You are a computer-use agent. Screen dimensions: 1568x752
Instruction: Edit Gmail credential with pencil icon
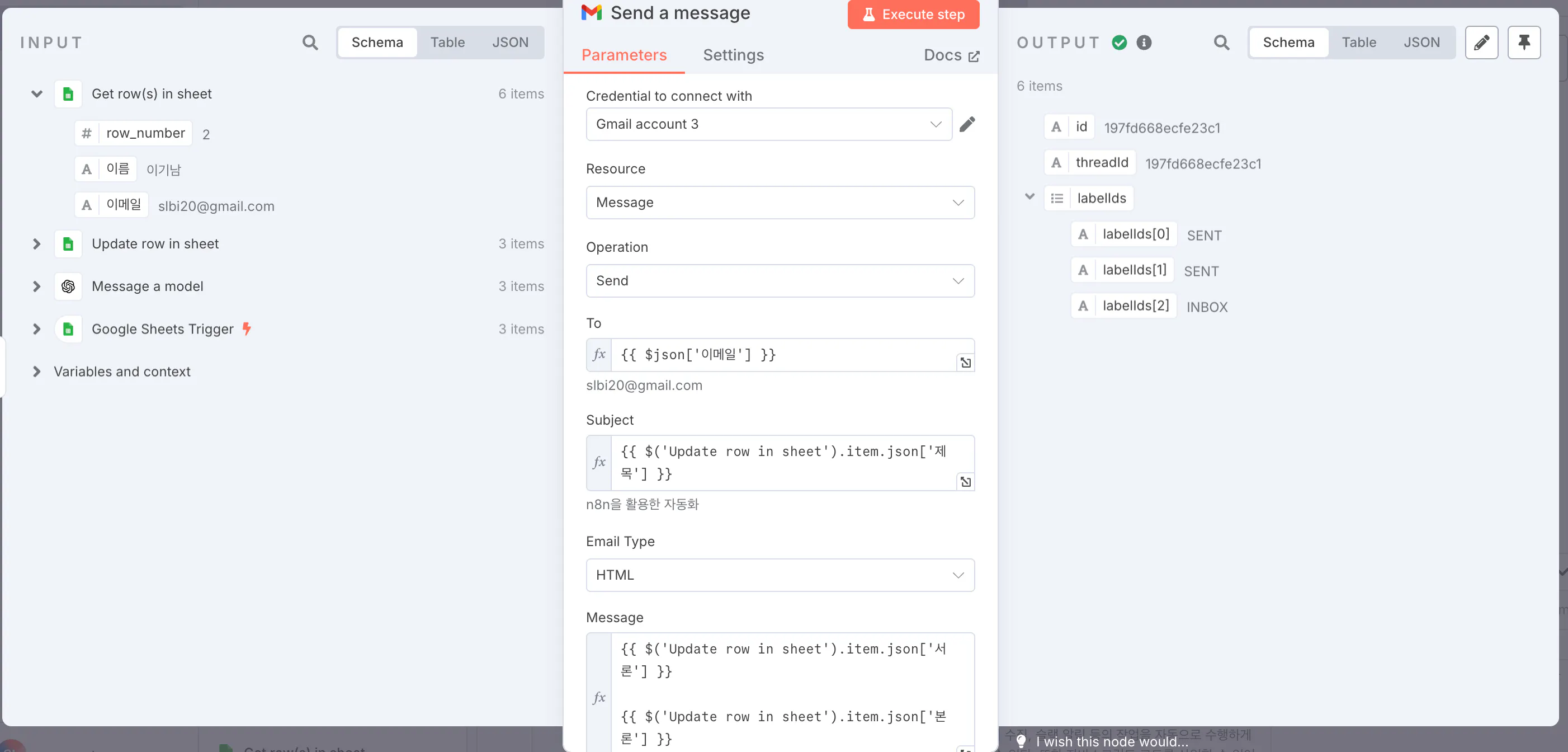[x=967, y=124]
